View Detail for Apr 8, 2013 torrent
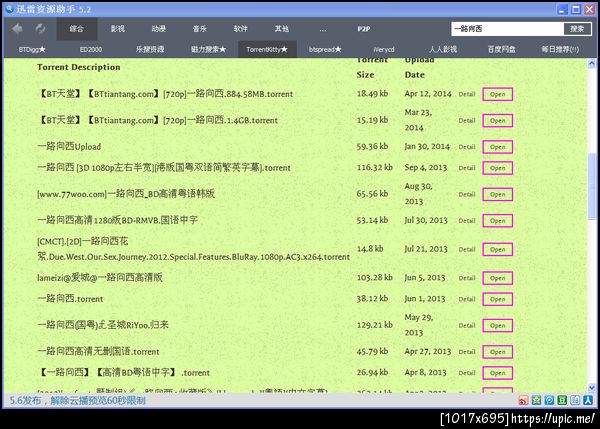This screenshot has width=600, height=429. click(x=467, y=373)
